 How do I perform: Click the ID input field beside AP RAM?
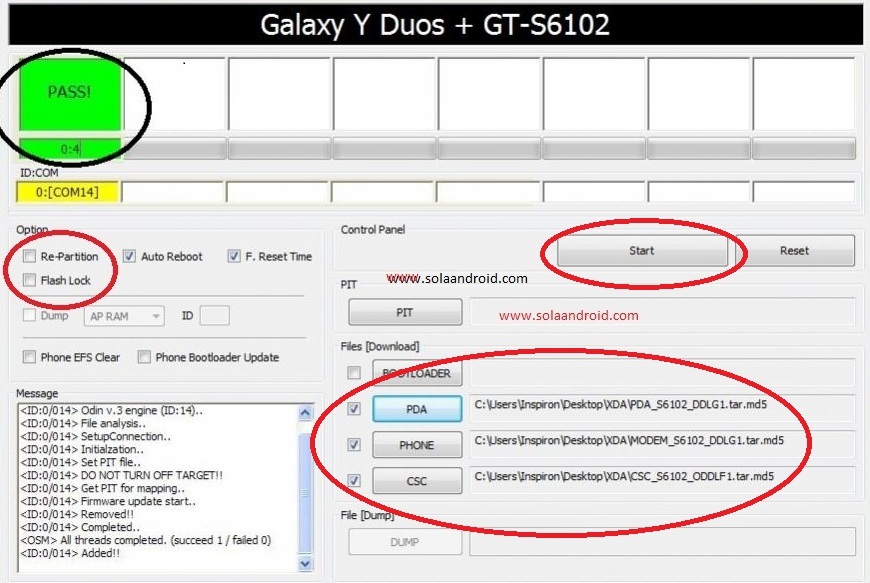[215, 316]
